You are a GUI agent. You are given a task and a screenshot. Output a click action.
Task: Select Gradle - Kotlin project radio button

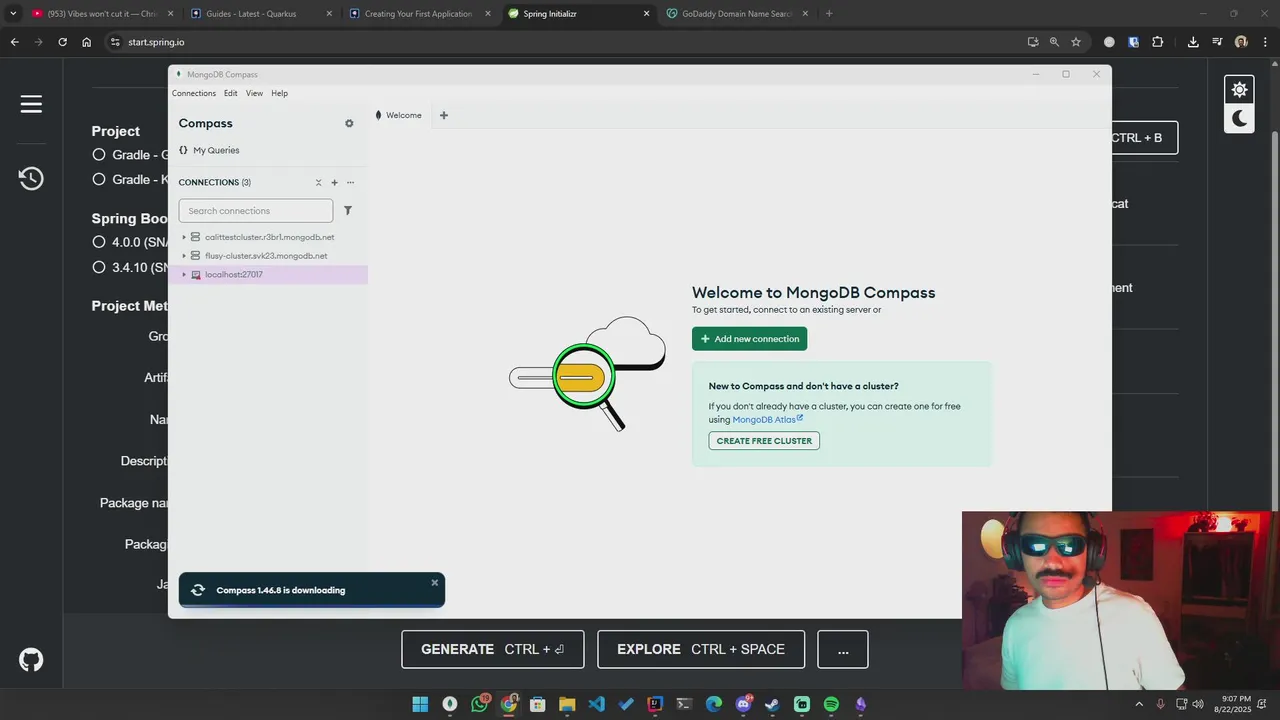(99, 180)
